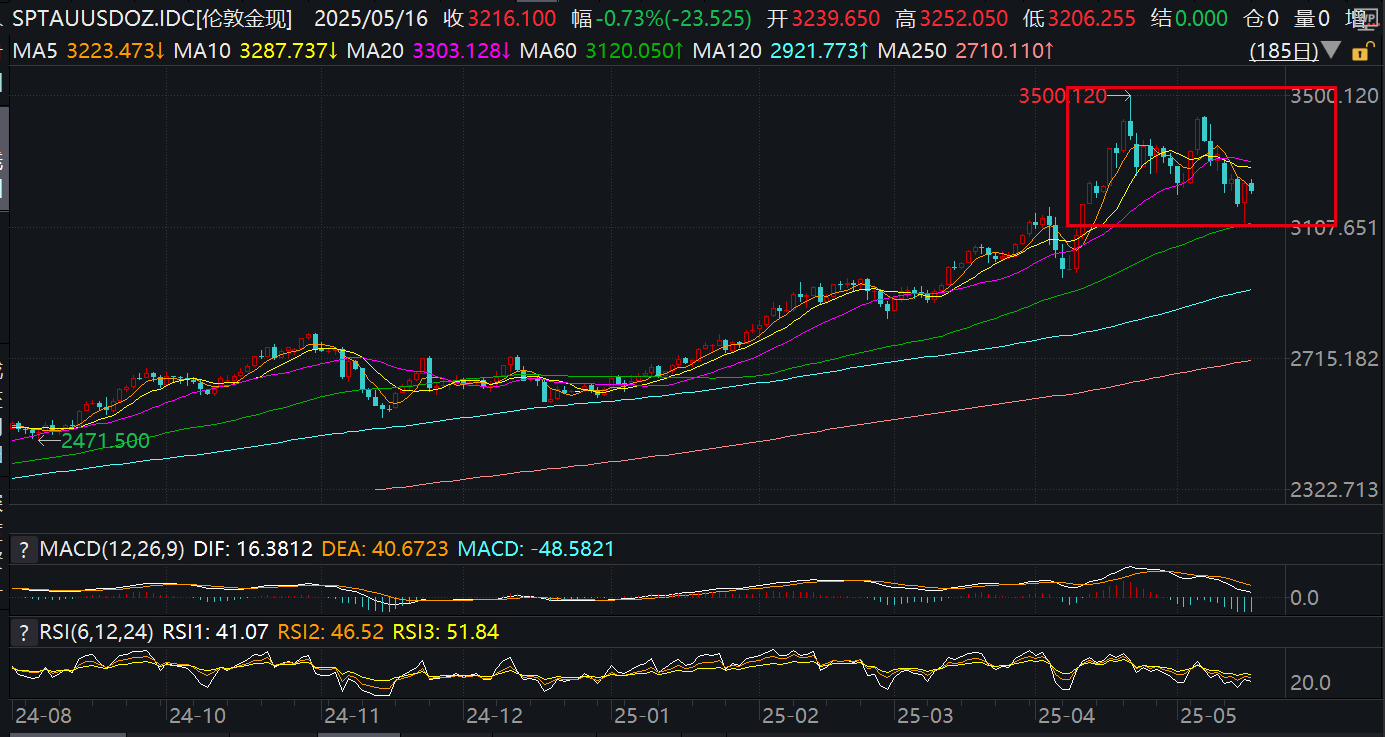The image size is (1385, 737).
Task: Select the MA120 2921.773 moving average label
Action: (x=781, y=51)
